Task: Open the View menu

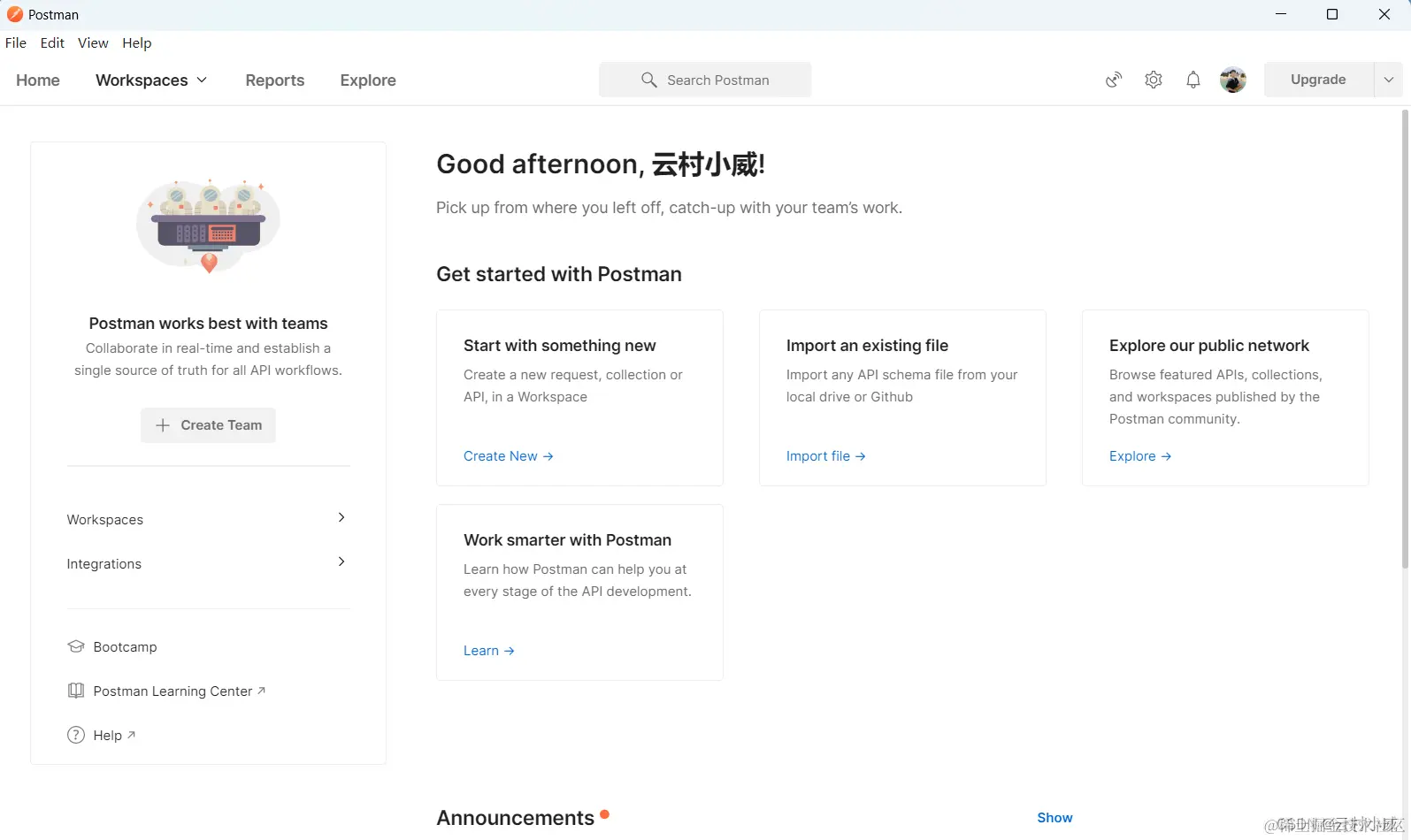Action: pos(93,42)
